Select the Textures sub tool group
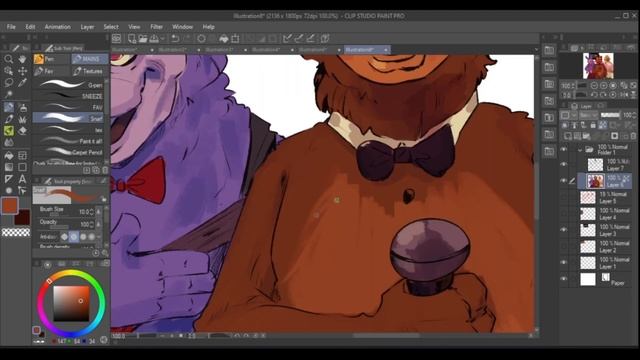The image size is (640, 360). tap(90, 71)
